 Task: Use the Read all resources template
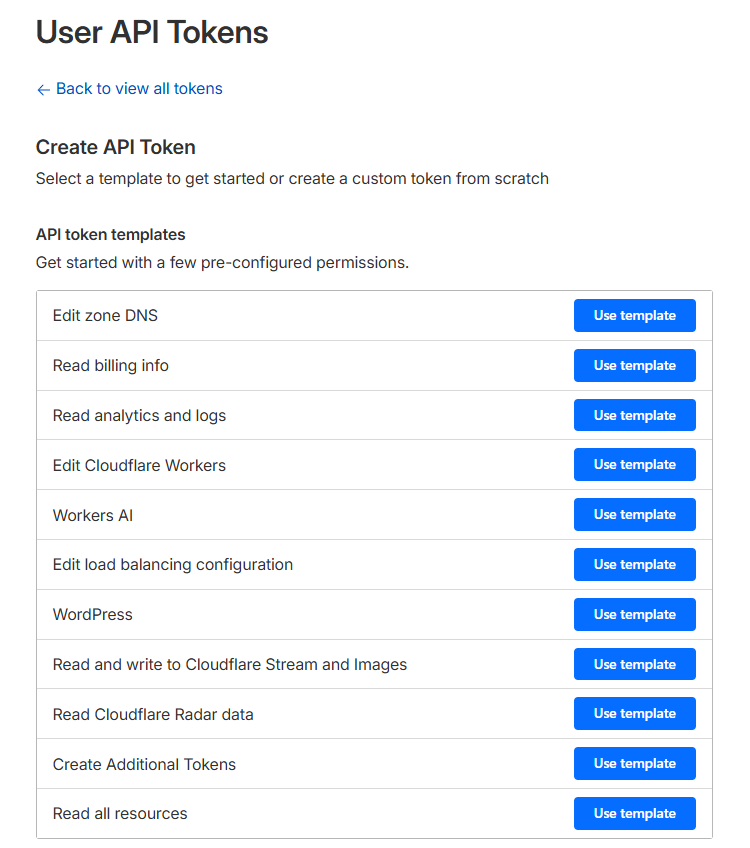pyautogui.click(x=634, y=814)
